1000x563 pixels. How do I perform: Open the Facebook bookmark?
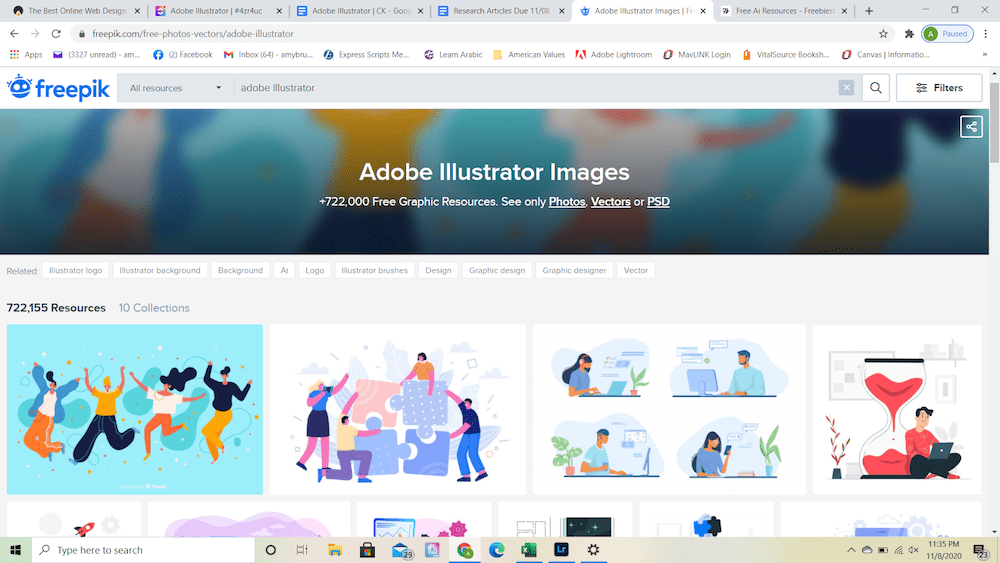[x=182, y=55]
